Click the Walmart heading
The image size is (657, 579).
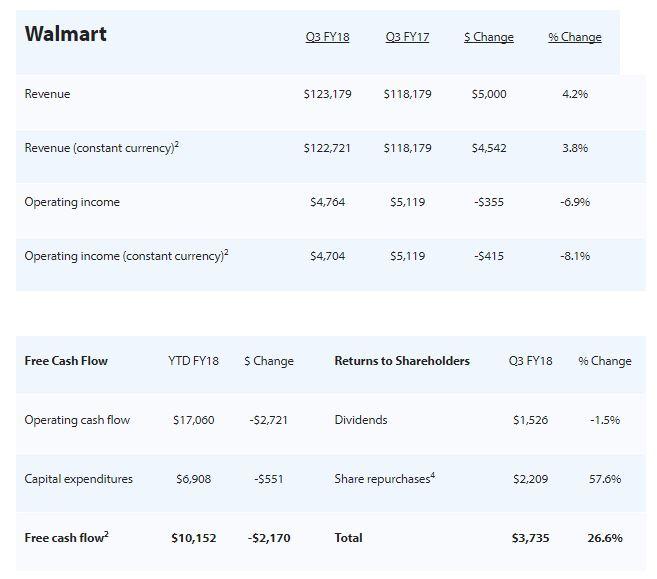pos(65,34)
